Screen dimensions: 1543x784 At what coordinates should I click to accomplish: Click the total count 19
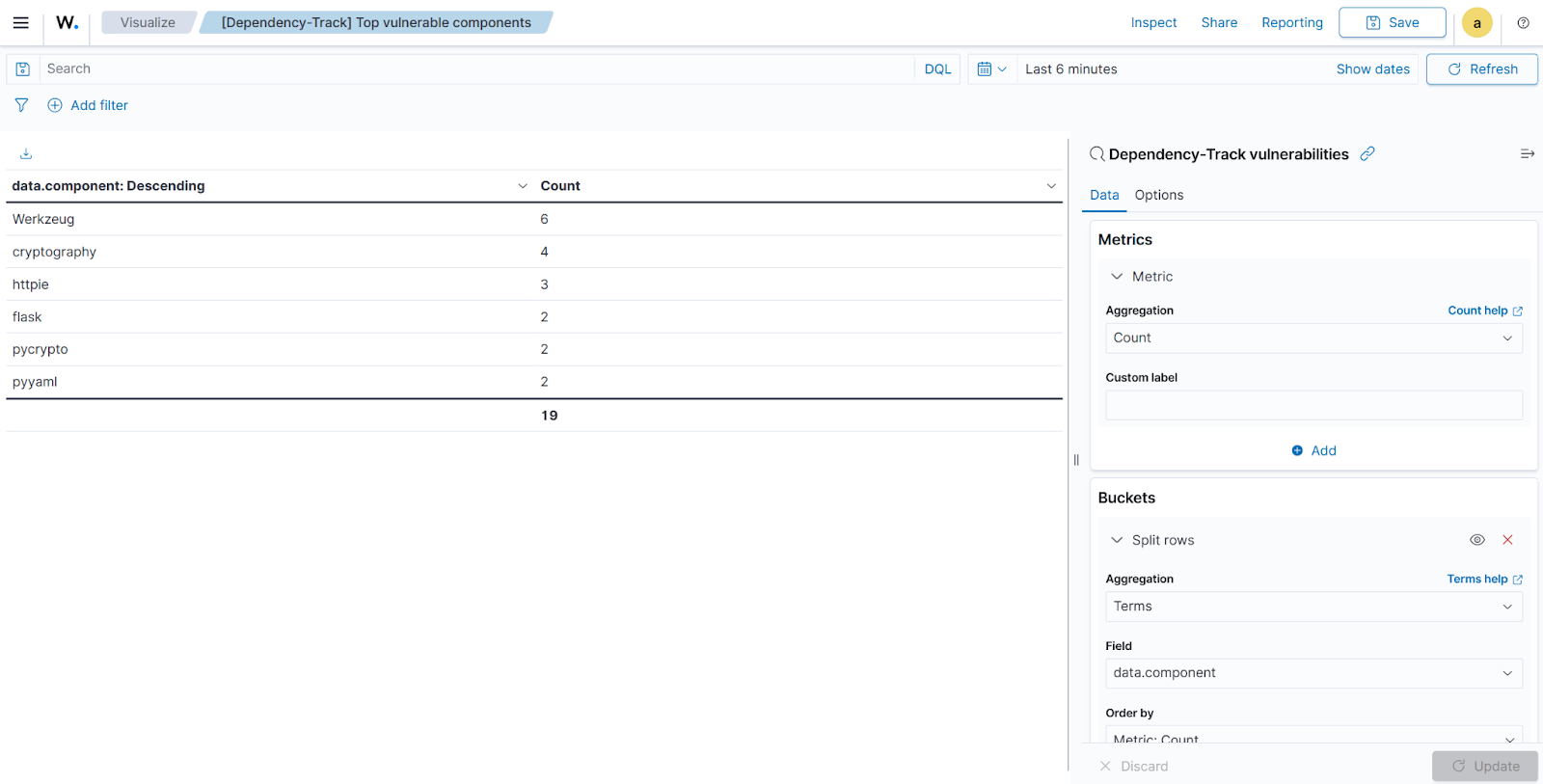pos(550,416)
